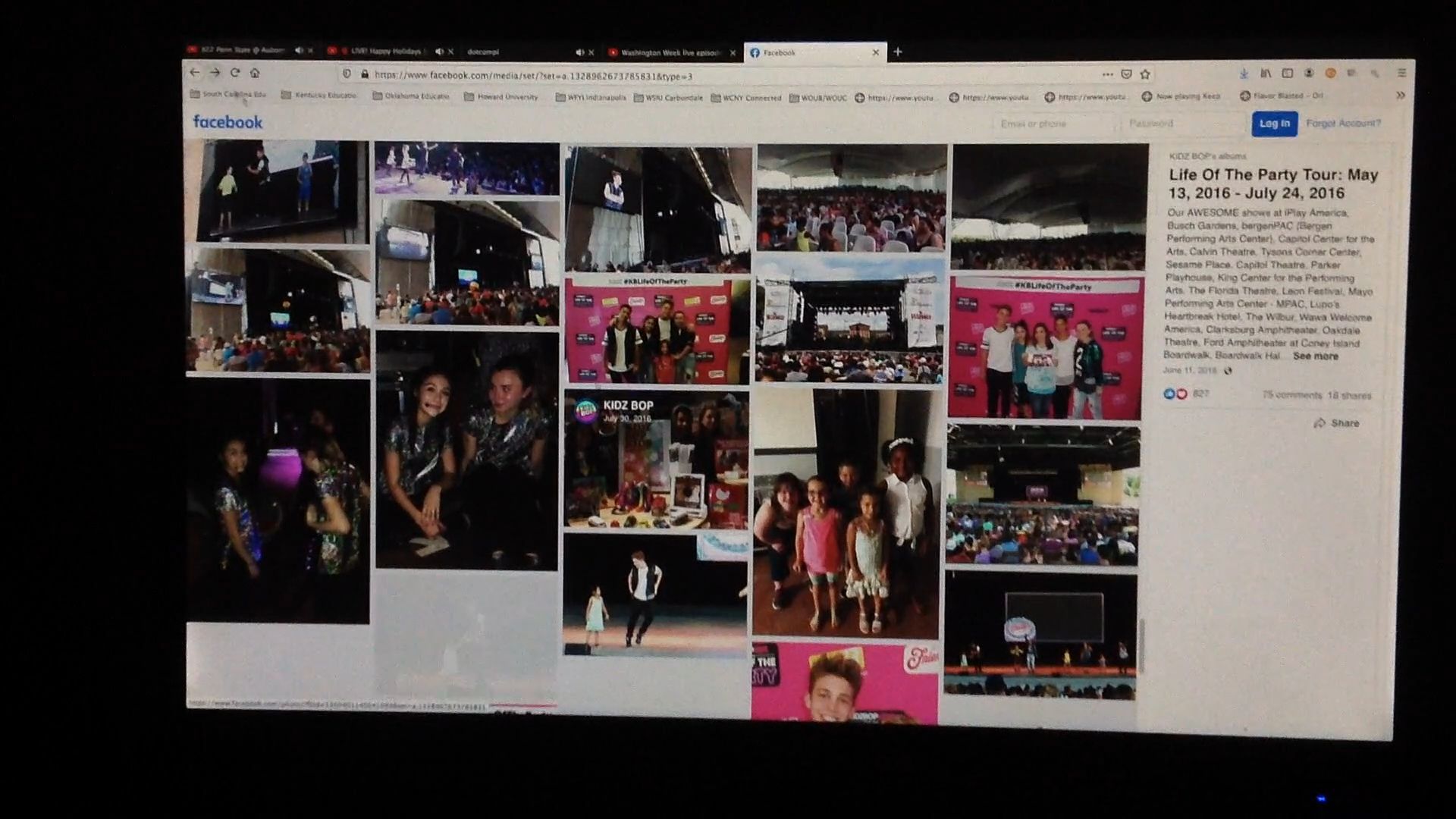Open the Howard University bookmark folder
1456x819 pixels.
(x=501, y=97)
